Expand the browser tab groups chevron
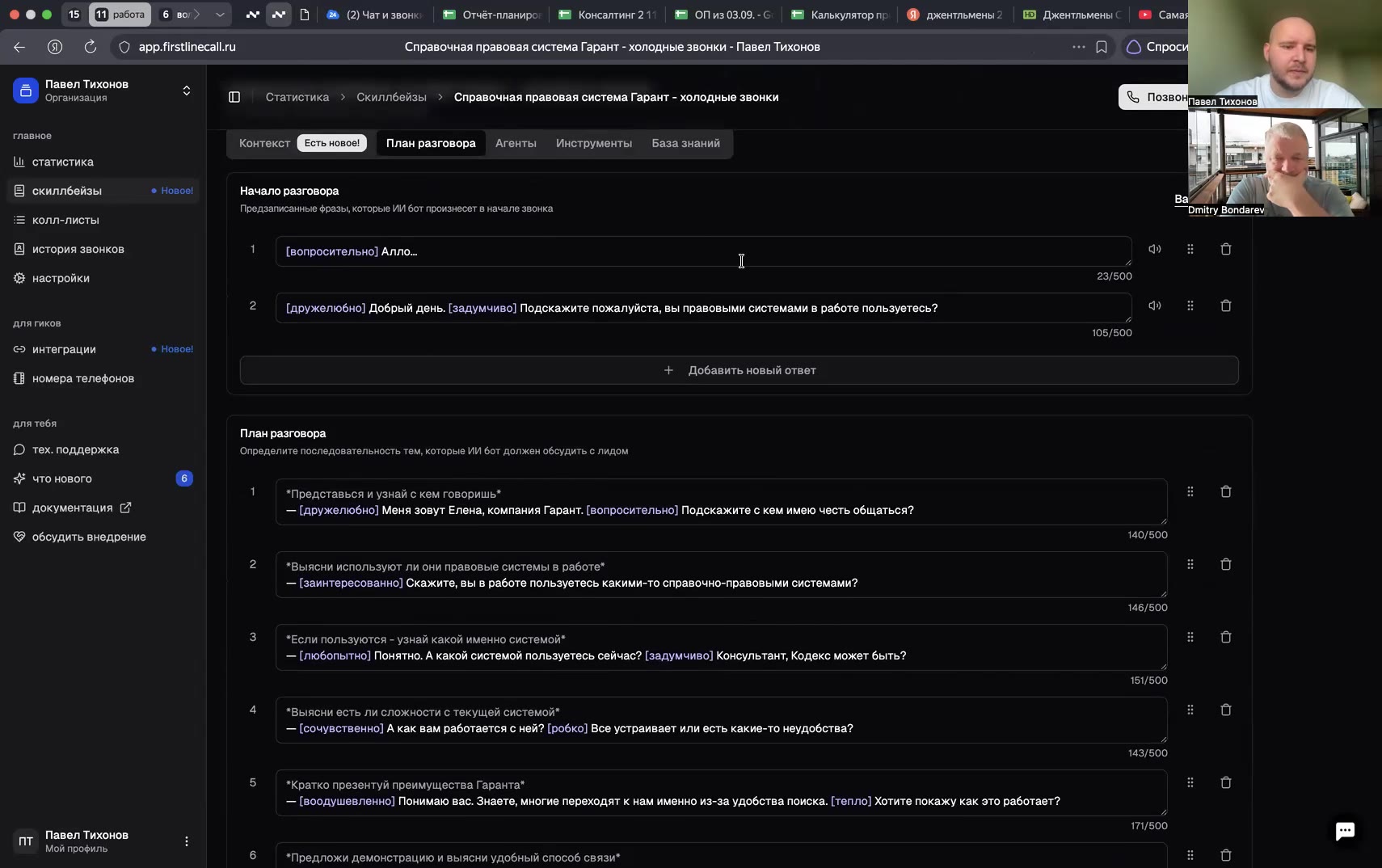1382x868 pixels. pos(220,15)
